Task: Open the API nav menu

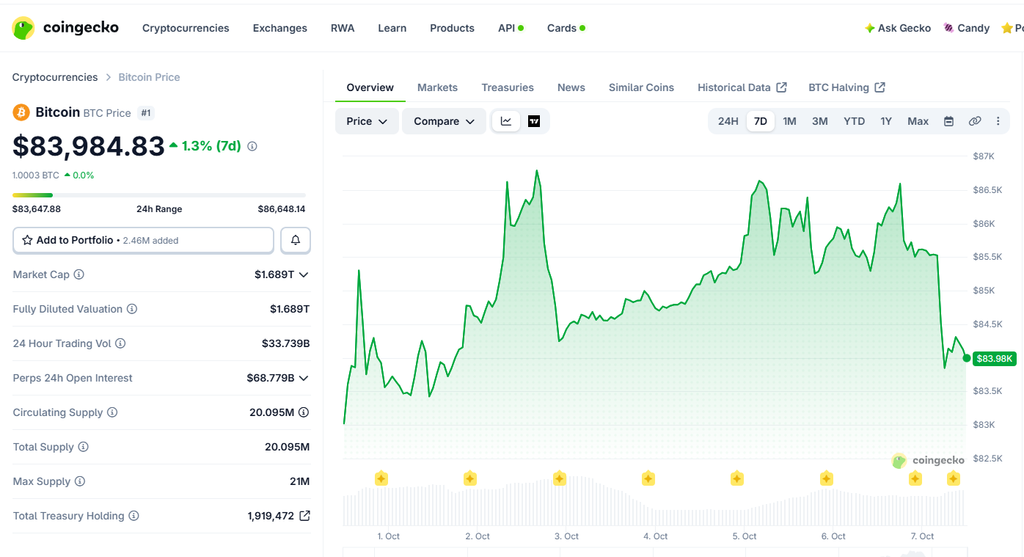Action: coord(510,28)
